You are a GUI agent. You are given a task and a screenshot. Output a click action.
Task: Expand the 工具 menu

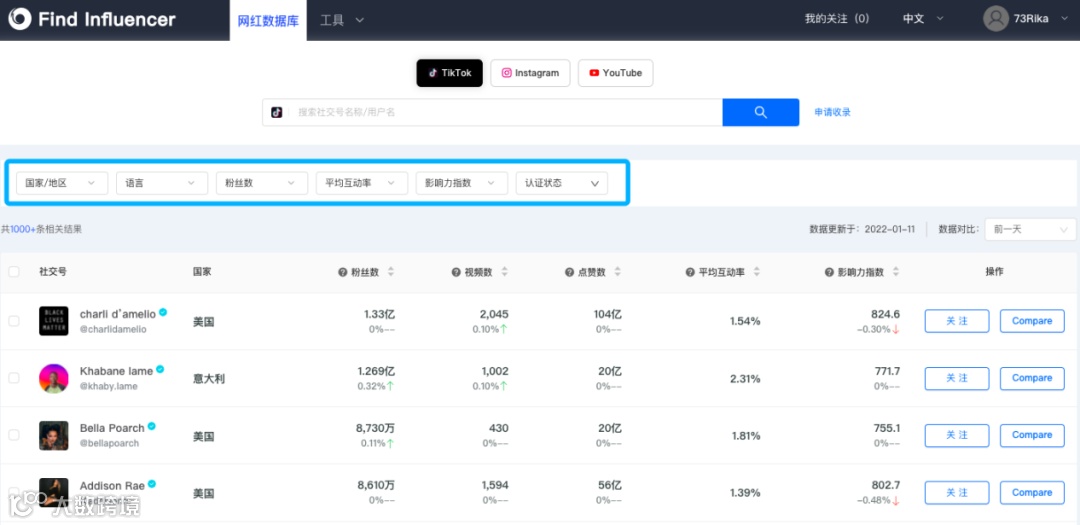pos(342,20)
